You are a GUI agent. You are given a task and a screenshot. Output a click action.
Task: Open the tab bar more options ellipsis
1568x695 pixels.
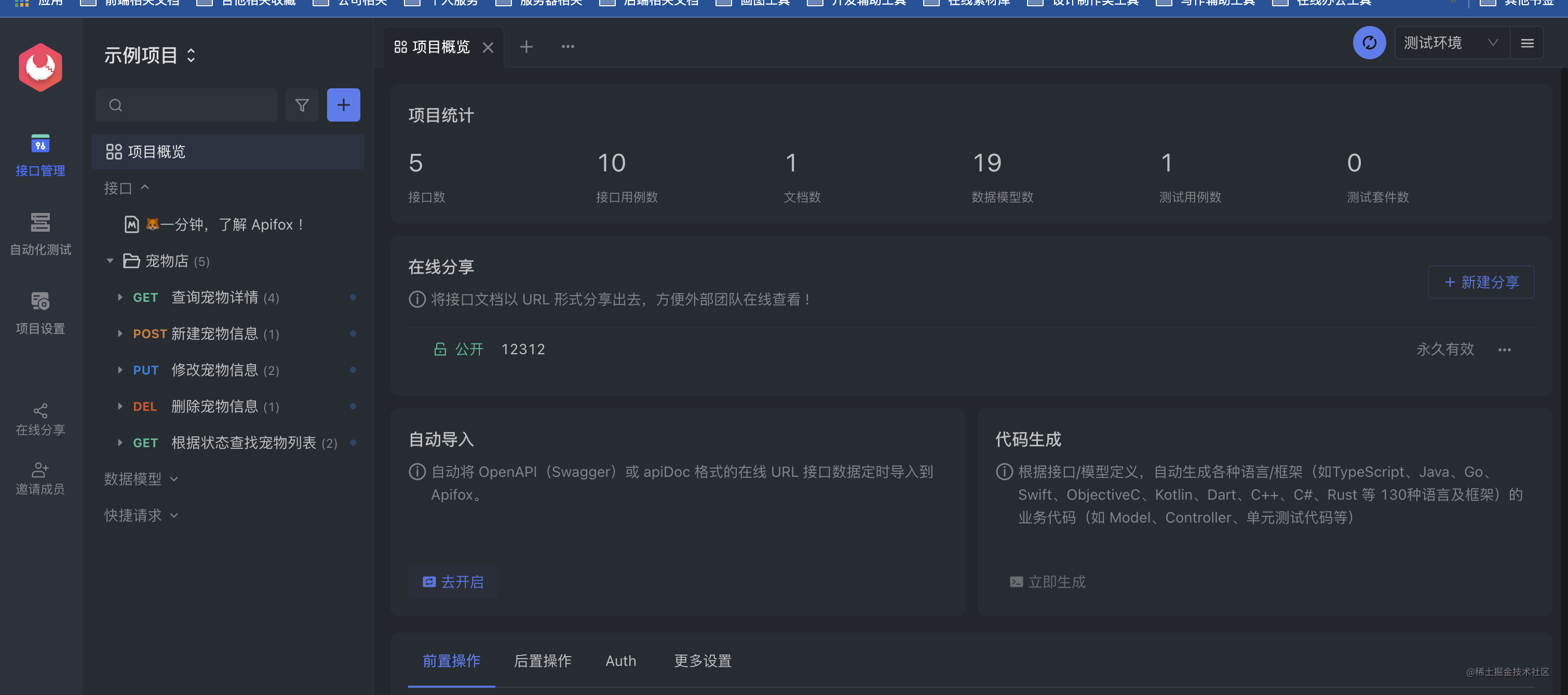567,47
